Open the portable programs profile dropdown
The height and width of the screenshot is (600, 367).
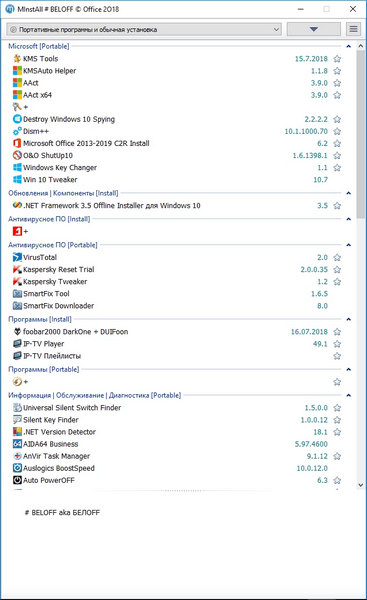point(144,29)
